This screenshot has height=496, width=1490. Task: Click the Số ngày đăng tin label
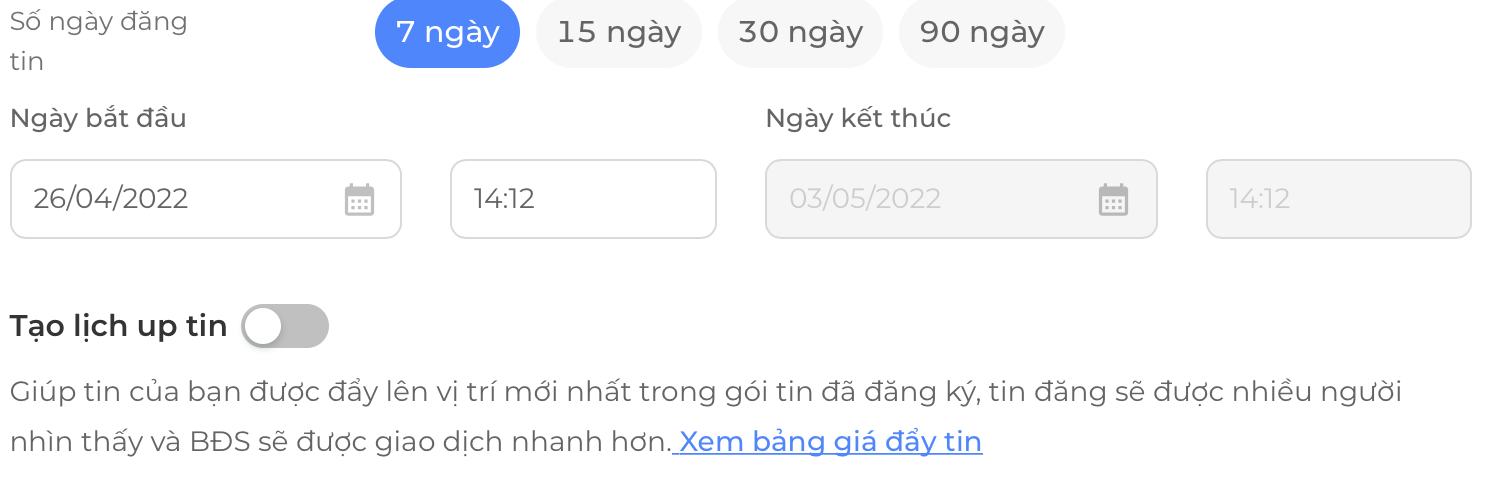click(x=99, y=41)
